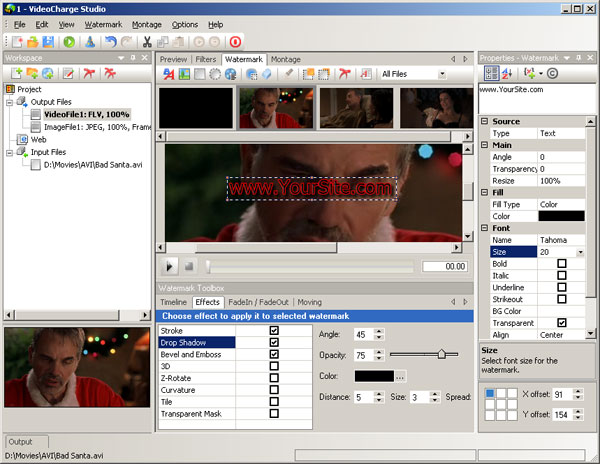Screen dimensions: 600x464
Task: Click the Fill Color black swatch
Action: 561,216
